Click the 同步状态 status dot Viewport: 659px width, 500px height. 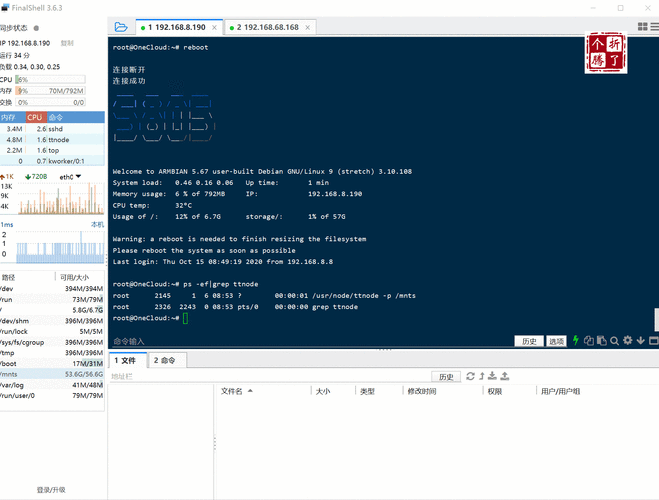[x=36, y=28]
